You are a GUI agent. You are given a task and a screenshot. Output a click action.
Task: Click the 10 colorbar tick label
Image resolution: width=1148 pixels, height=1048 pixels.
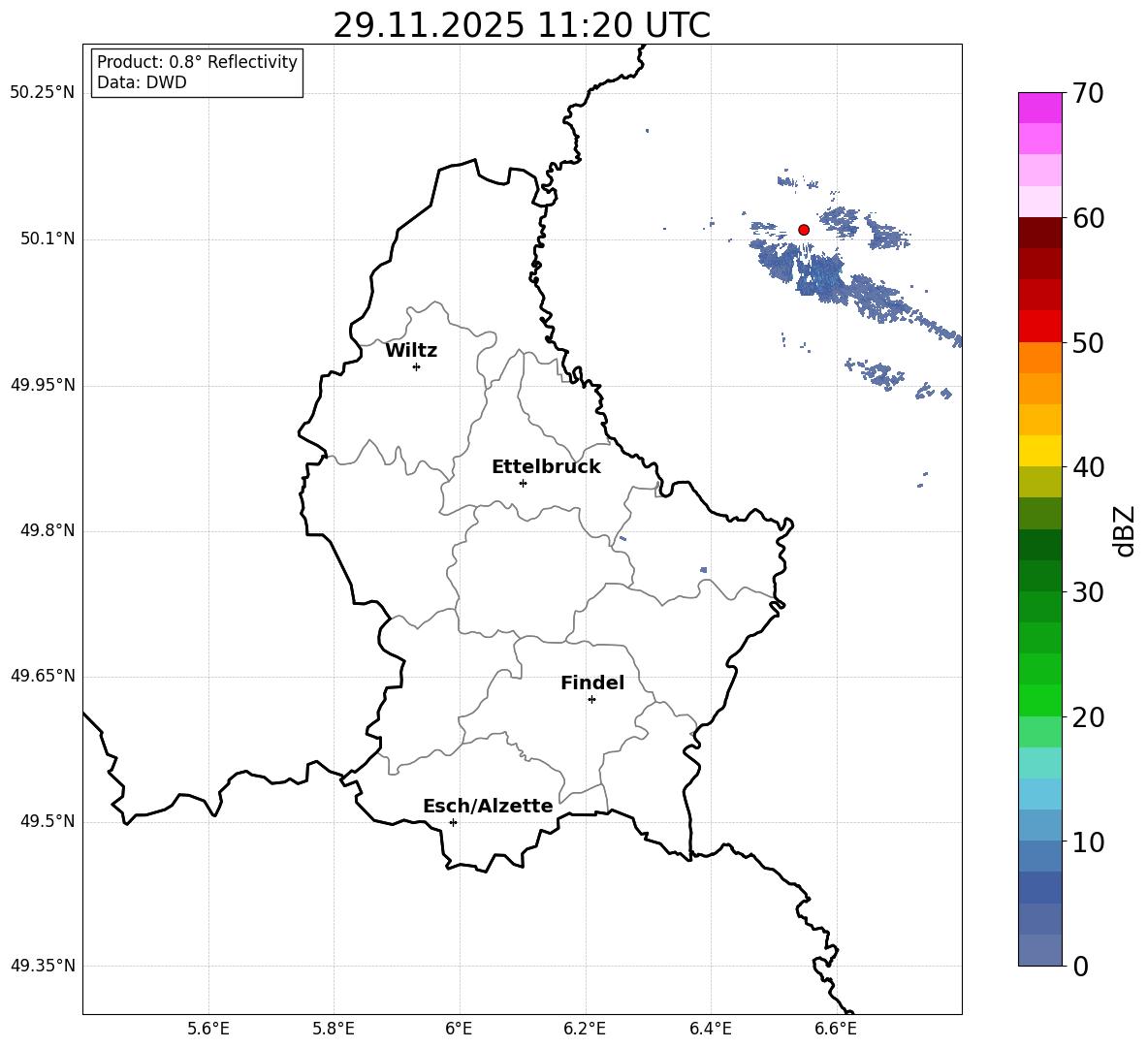click(x=1088, y=842)
